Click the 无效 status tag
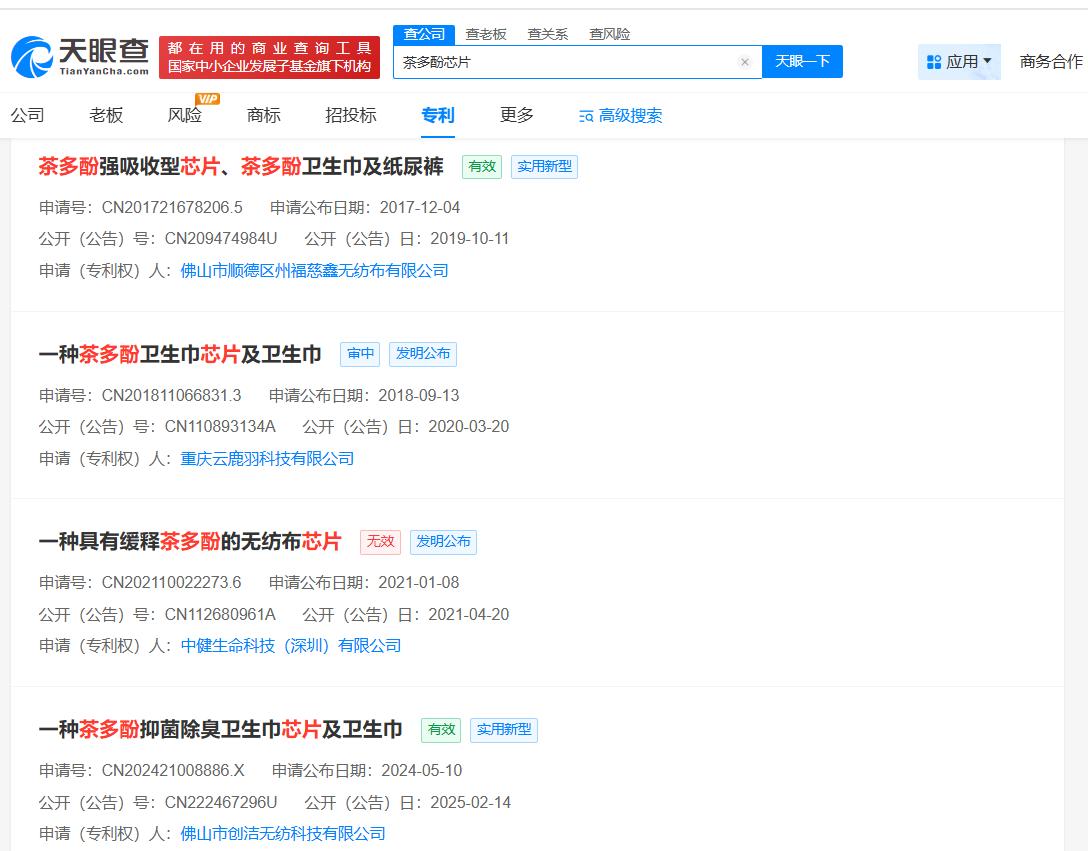The width and height of the screenshot is (1088, 851). click(x=380, y=541)
